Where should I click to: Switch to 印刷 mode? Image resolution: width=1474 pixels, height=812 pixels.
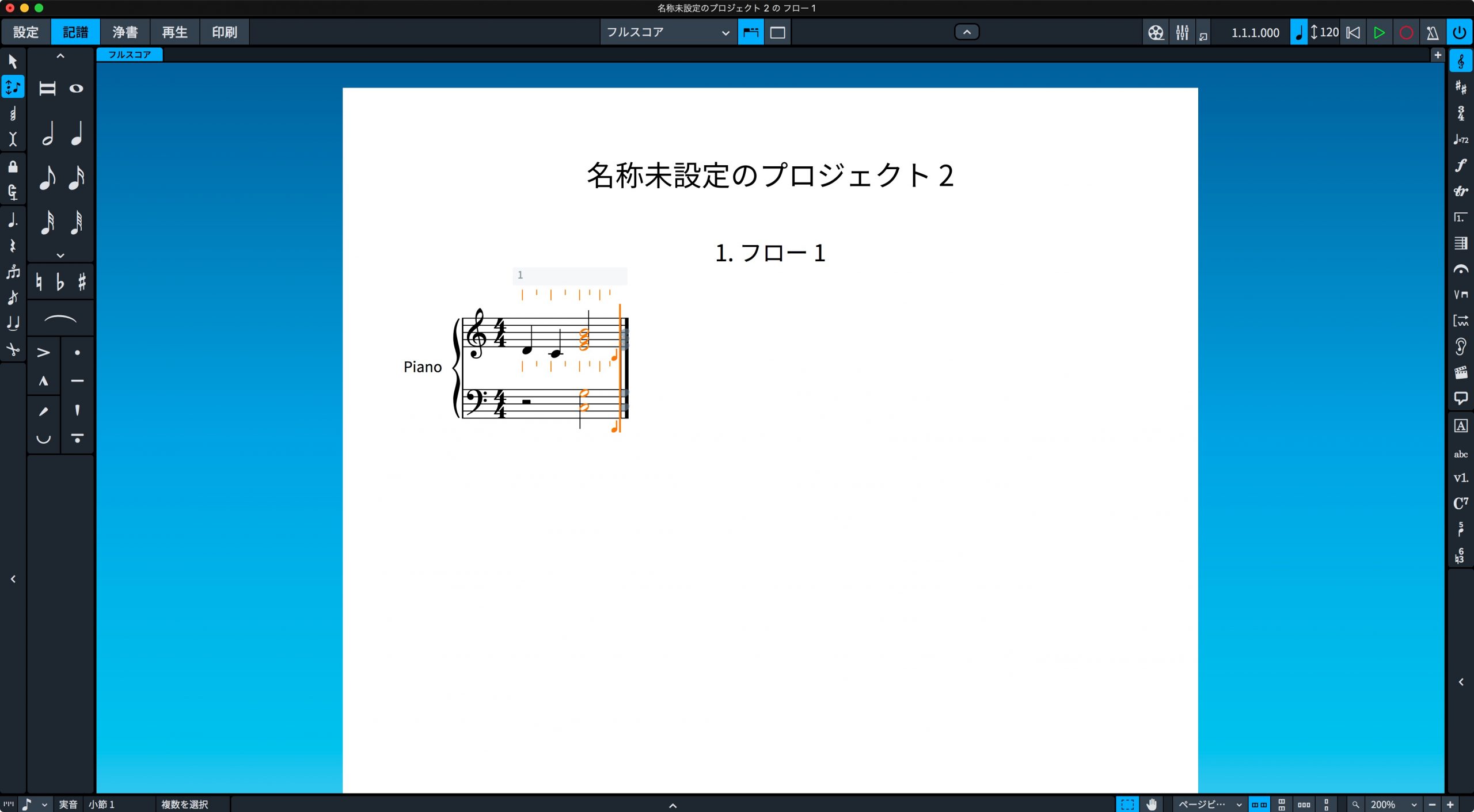pos(224,32)
